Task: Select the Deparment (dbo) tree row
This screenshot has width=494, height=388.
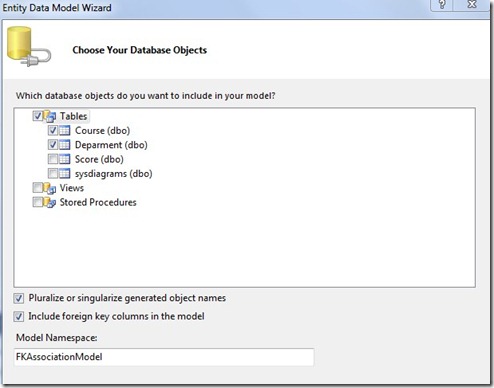Action: 111,145
